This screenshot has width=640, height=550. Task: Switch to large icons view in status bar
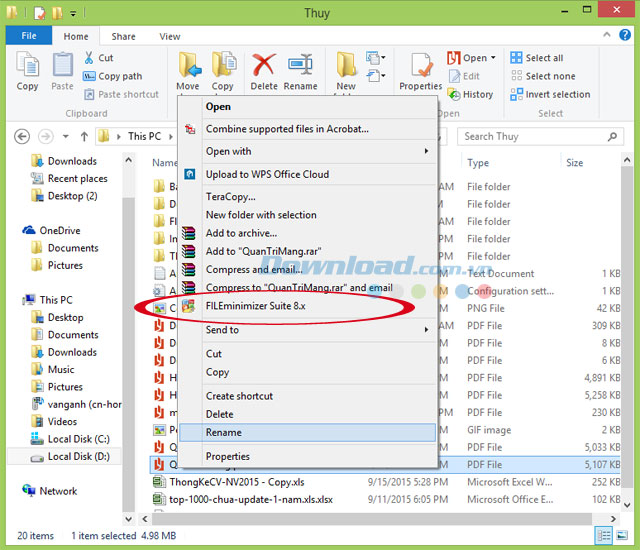point(622,535)
